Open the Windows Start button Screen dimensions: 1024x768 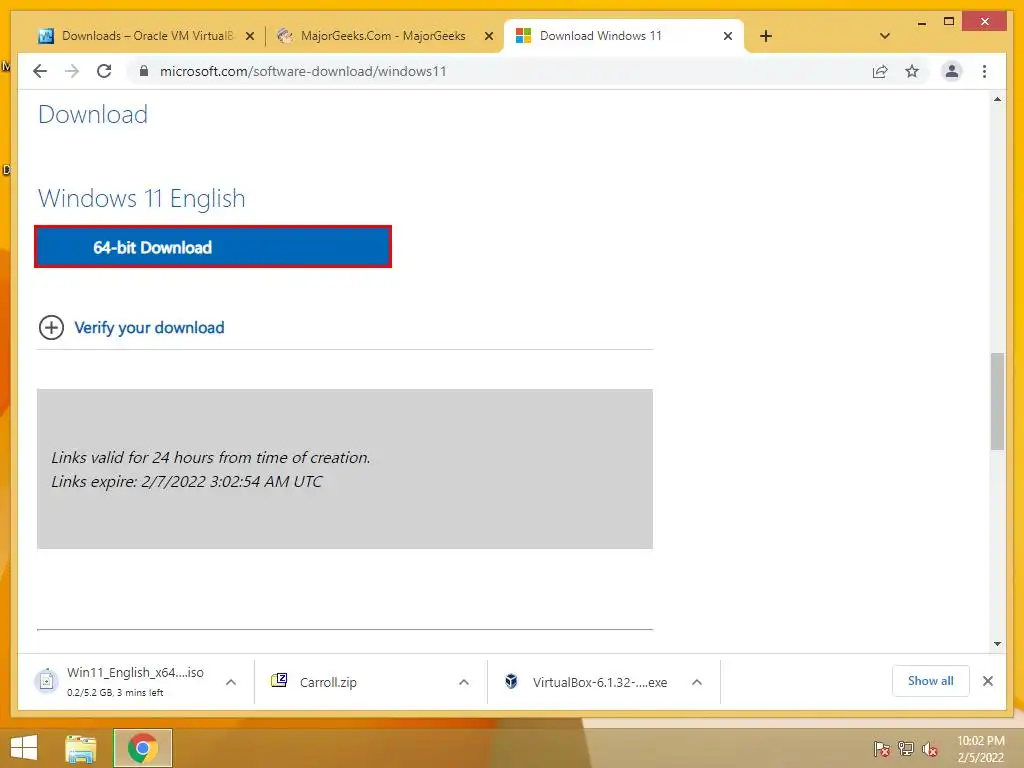(24, 748)
